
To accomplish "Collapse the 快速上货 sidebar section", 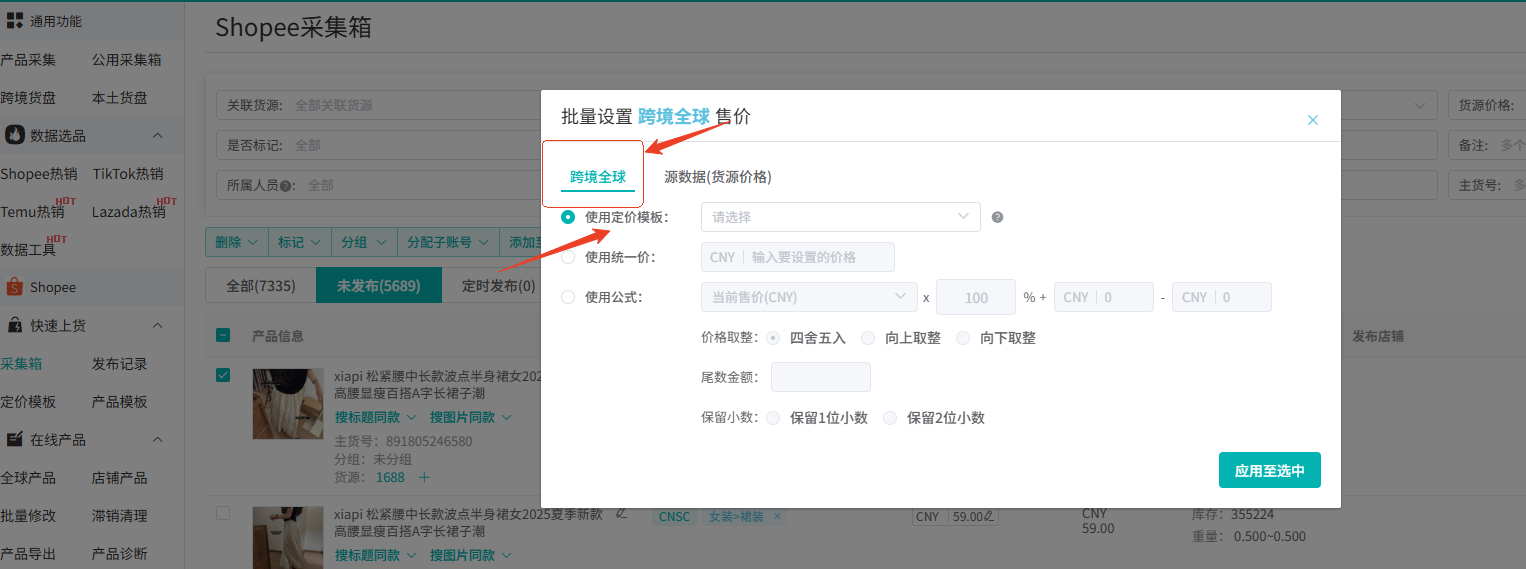I will point(157,325).
